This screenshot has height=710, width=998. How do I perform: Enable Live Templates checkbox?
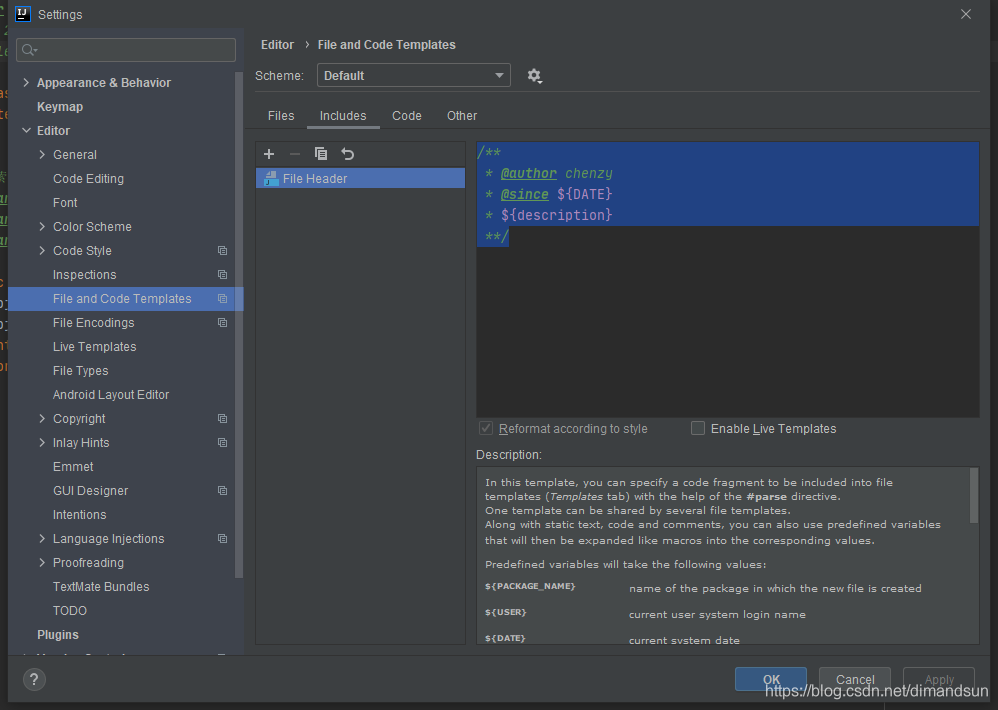(698, 428)
